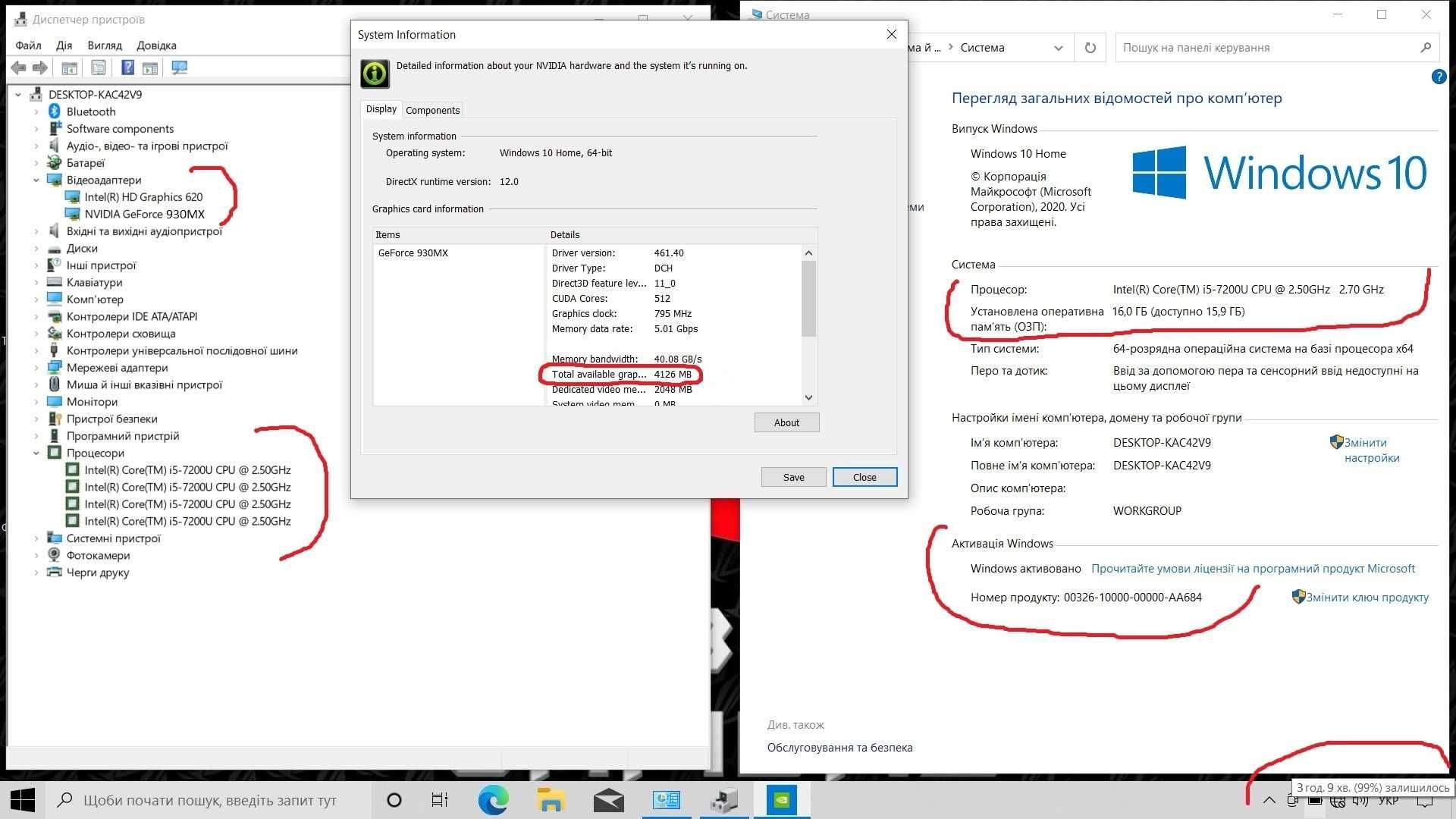Open the notification center icon
The image size is (1456, 819).
(1425, 801)
